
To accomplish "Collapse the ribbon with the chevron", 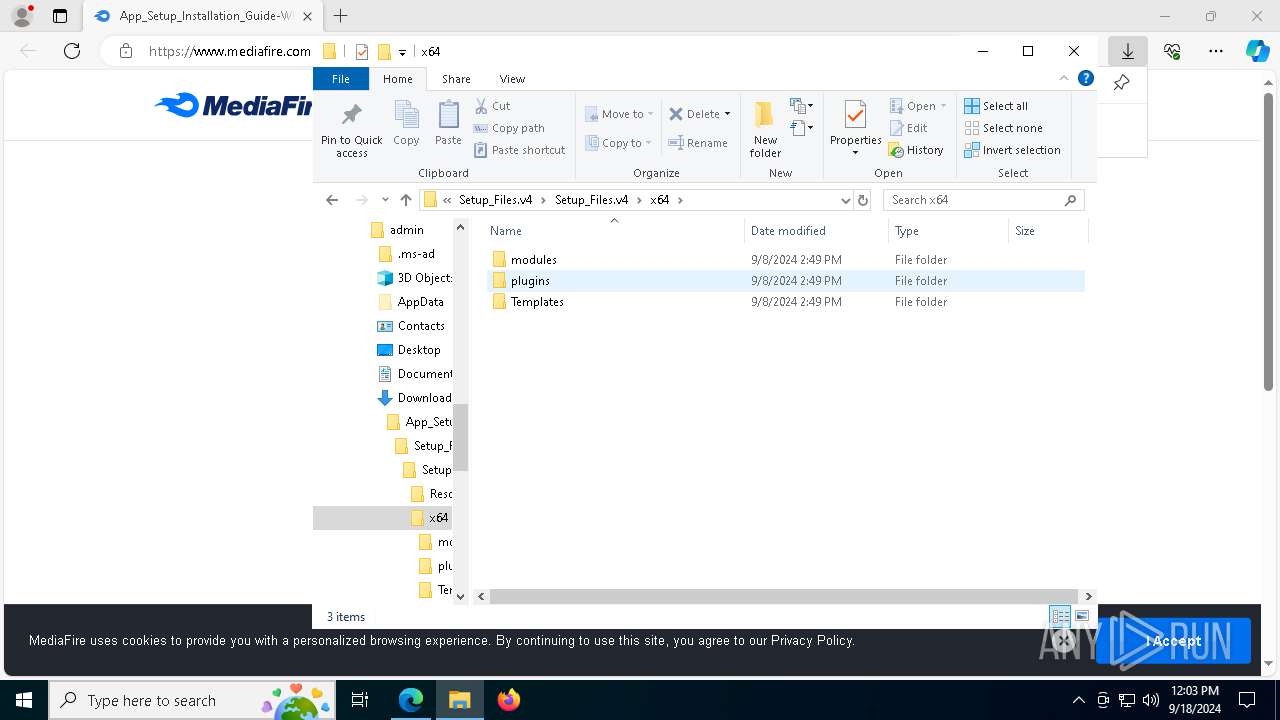I will pos(1064,78).
